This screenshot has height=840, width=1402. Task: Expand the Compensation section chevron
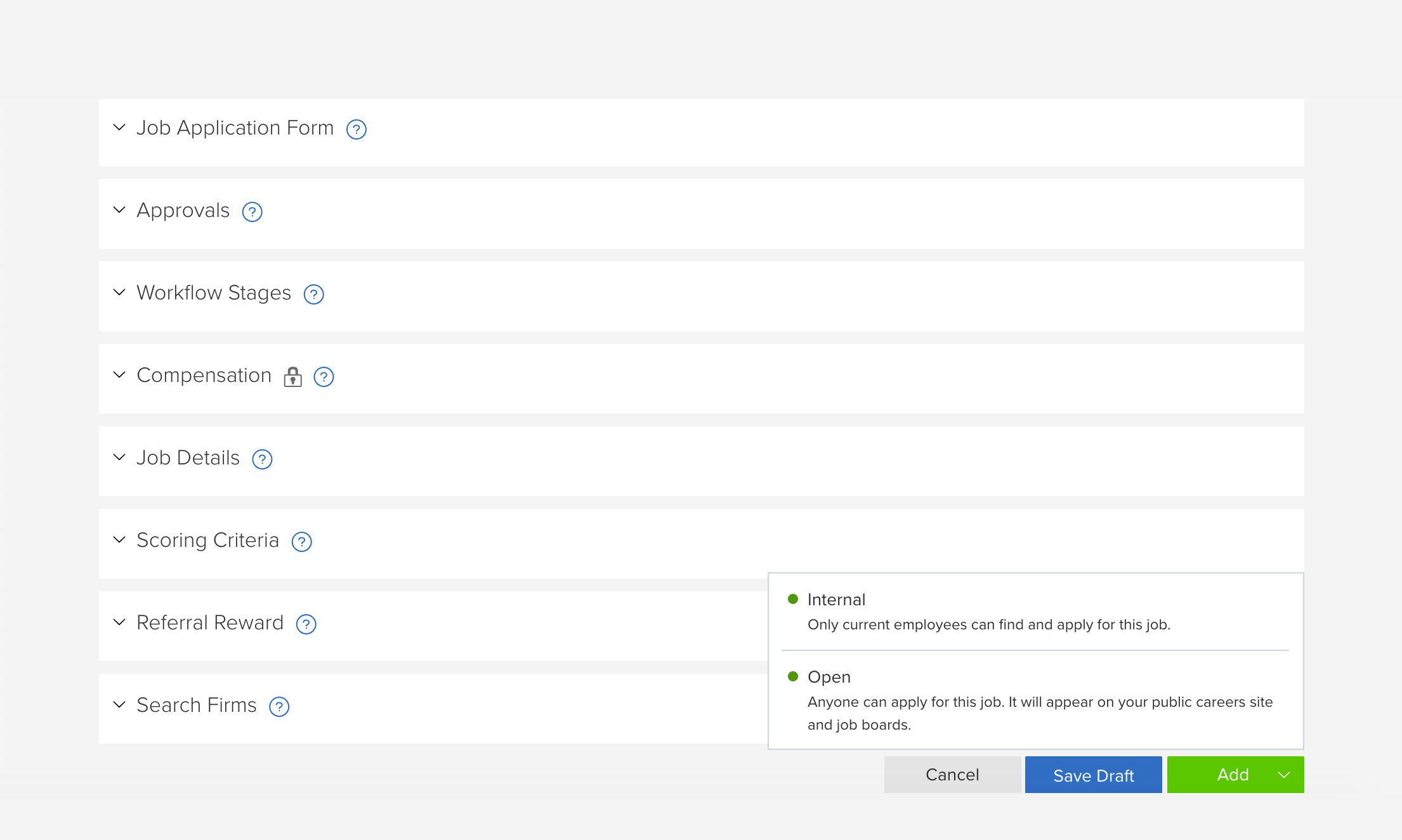coord(119,375)
